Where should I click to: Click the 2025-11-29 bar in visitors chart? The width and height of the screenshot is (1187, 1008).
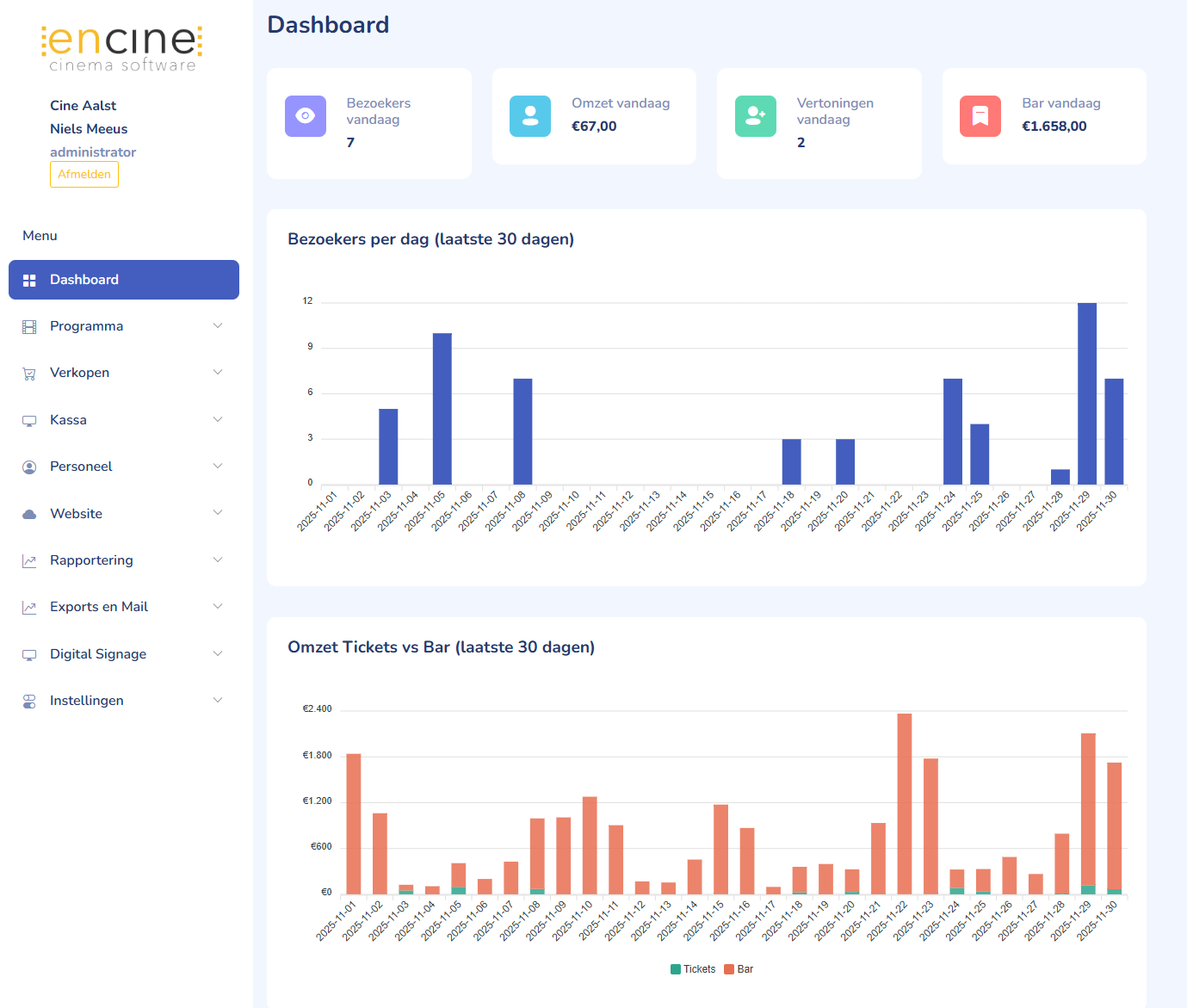click(1086, 393)
